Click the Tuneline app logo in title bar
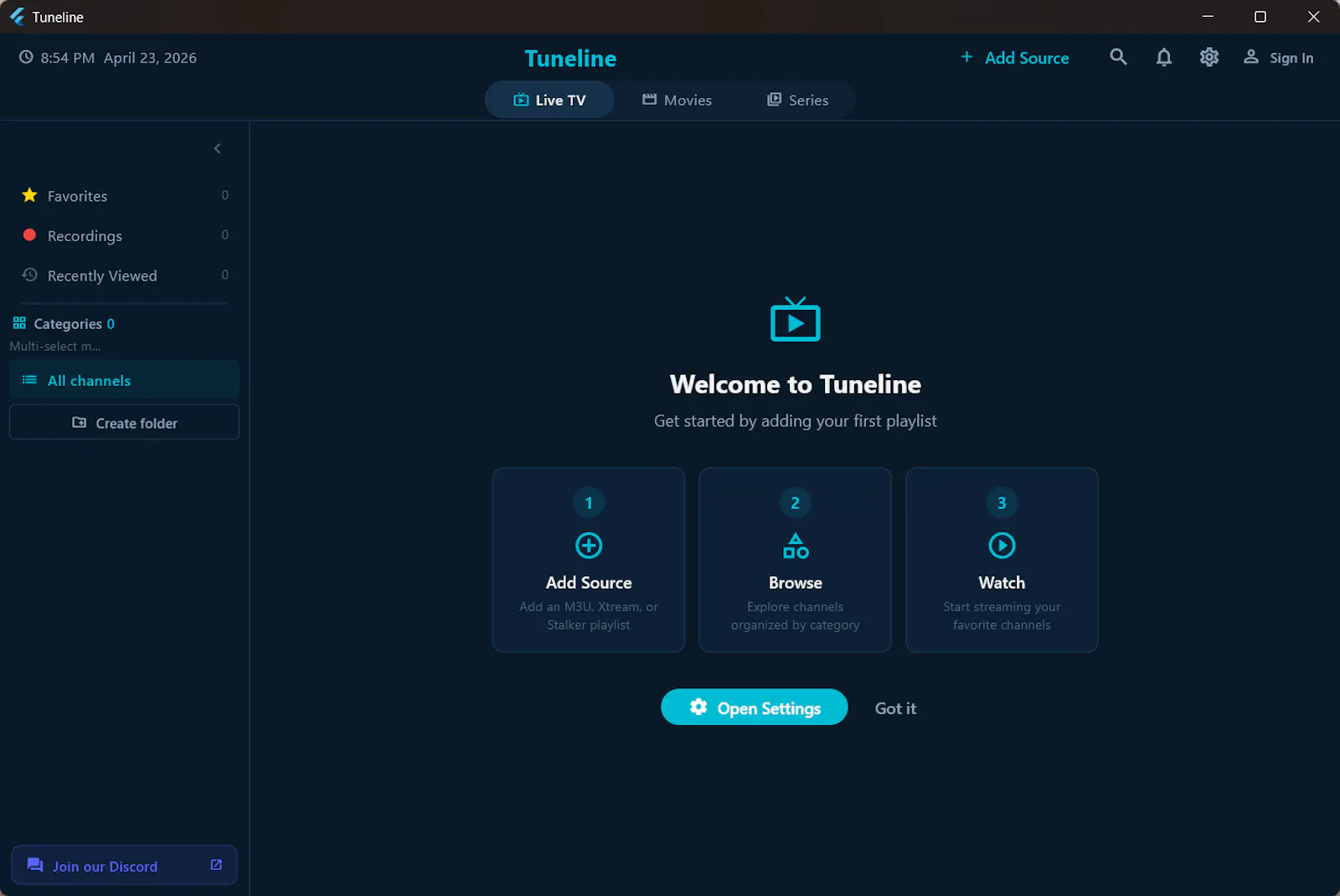The height and width of the screenshot is (896, 1340). point(17,17)
